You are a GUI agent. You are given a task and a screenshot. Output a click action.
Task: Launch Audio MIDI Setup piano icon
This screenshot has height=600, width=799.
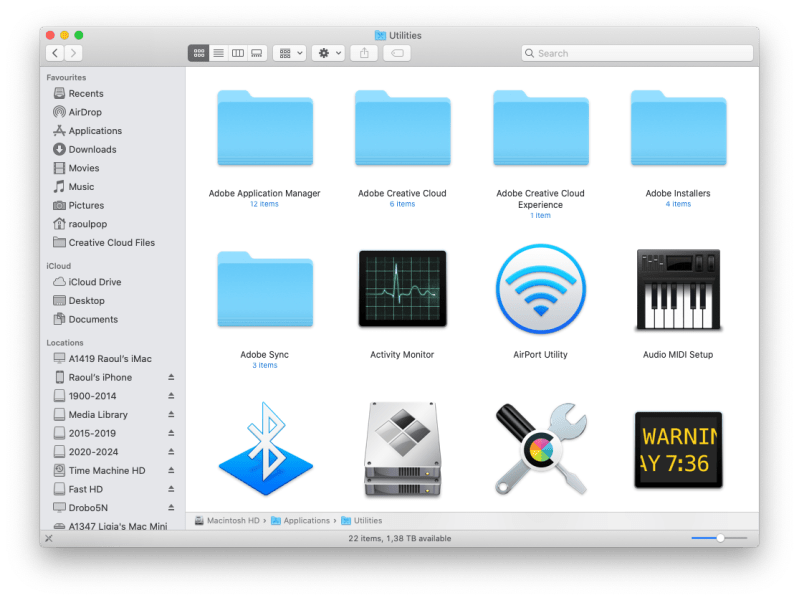click(x=677, y=291)
